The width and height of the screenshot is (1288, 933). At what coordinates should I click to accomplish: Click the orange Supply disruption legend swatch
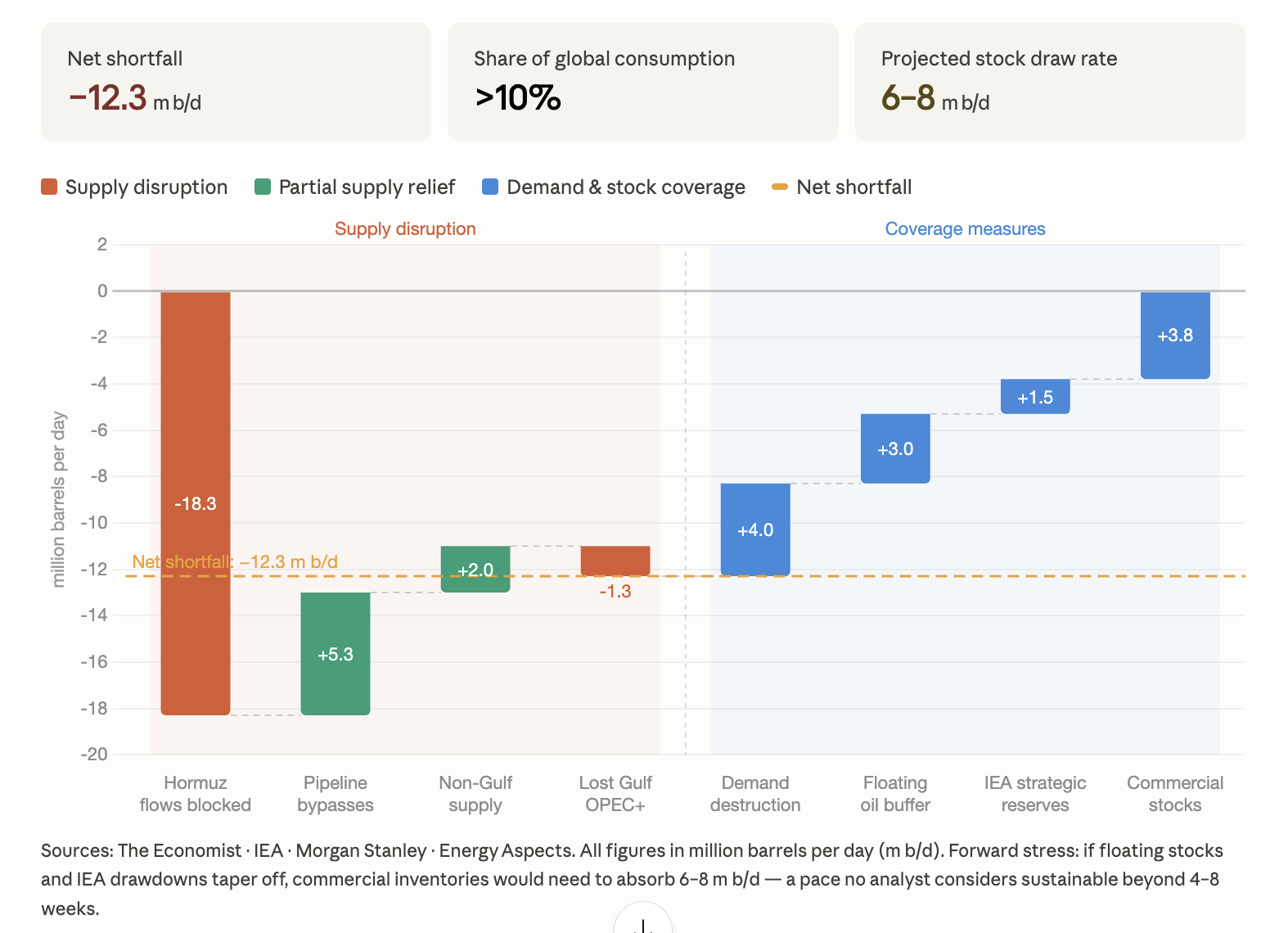pyautogui.click(x=49, y=187)
